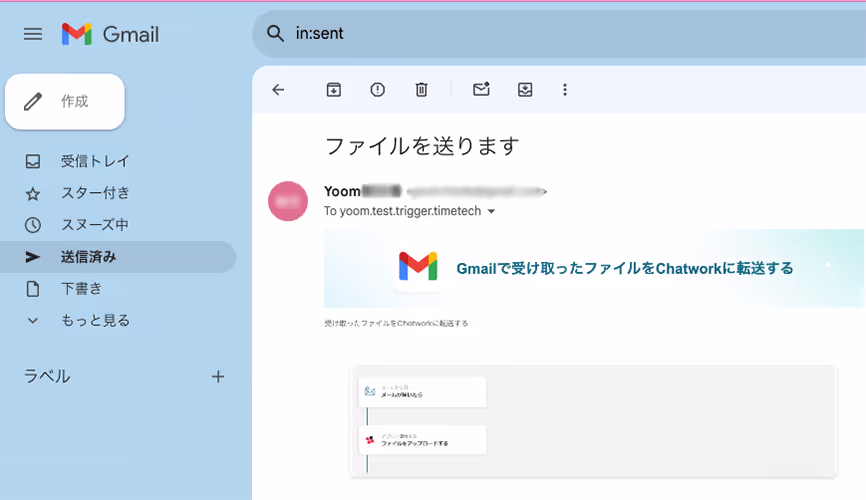
Task: Open the workflow diagram attachment image
Action: pyautogui.click(x=594, y=421)
